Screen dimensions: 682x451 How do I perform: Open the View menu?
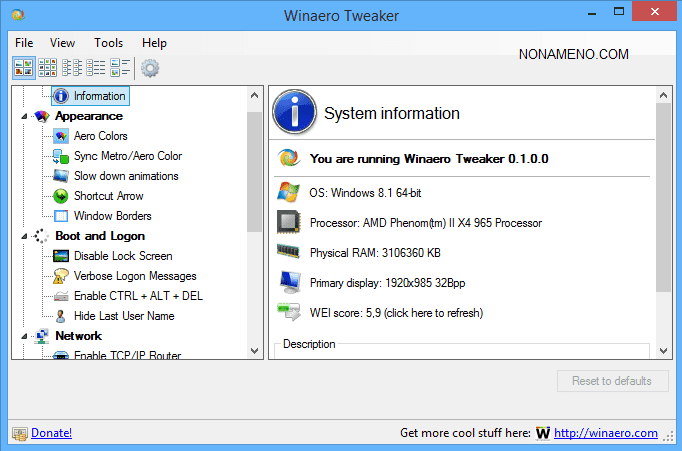[62, 43]
